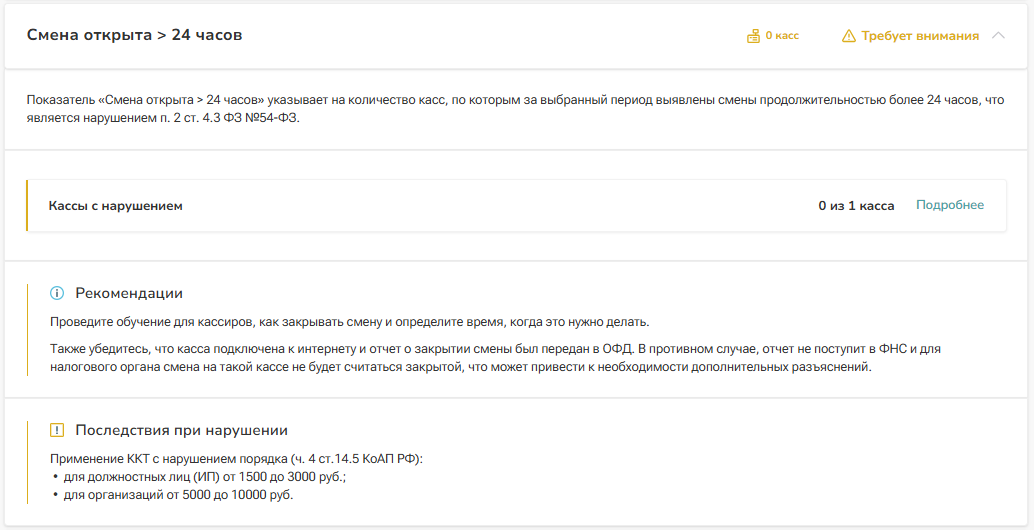The height and width of the screenshot is (530, 1034).
Task: Select the Кассы с нарушением label
Action: pos(116,206)
